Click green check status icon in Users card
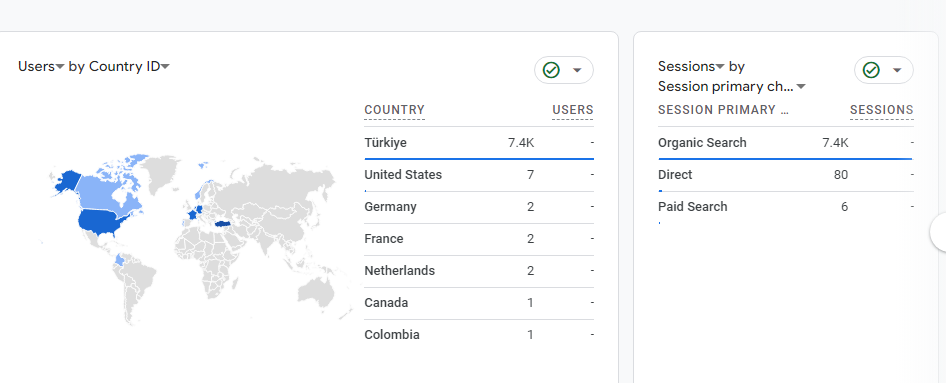 [551, 70]
